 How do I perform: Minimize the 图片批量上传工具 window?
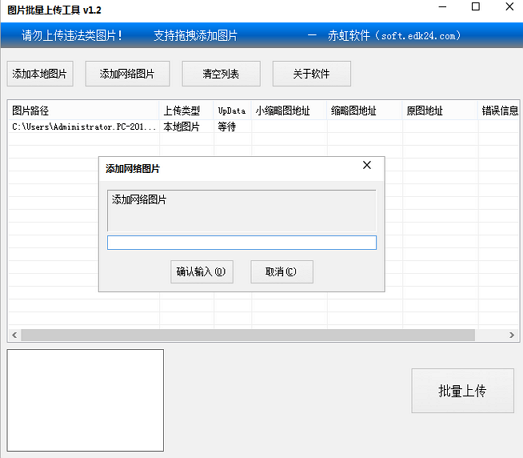(x=442, y=7)
